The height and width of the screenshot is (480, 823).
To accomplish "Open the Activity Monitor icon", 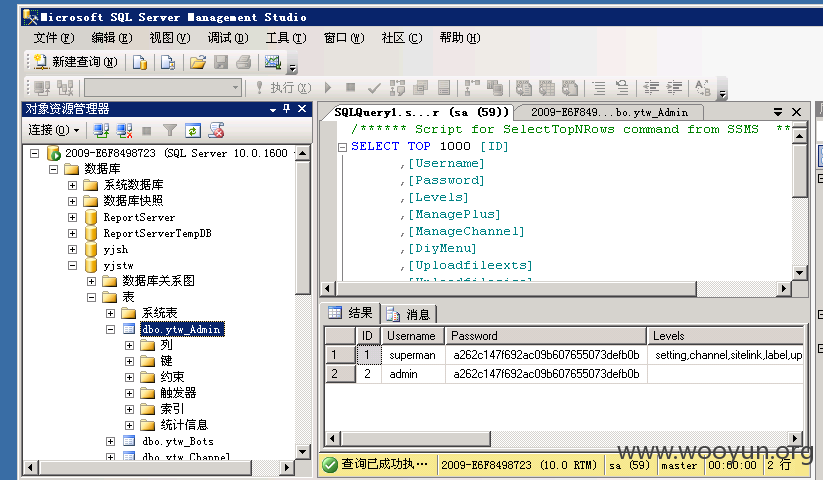I will pyautogui.click(x=273, y=62).
